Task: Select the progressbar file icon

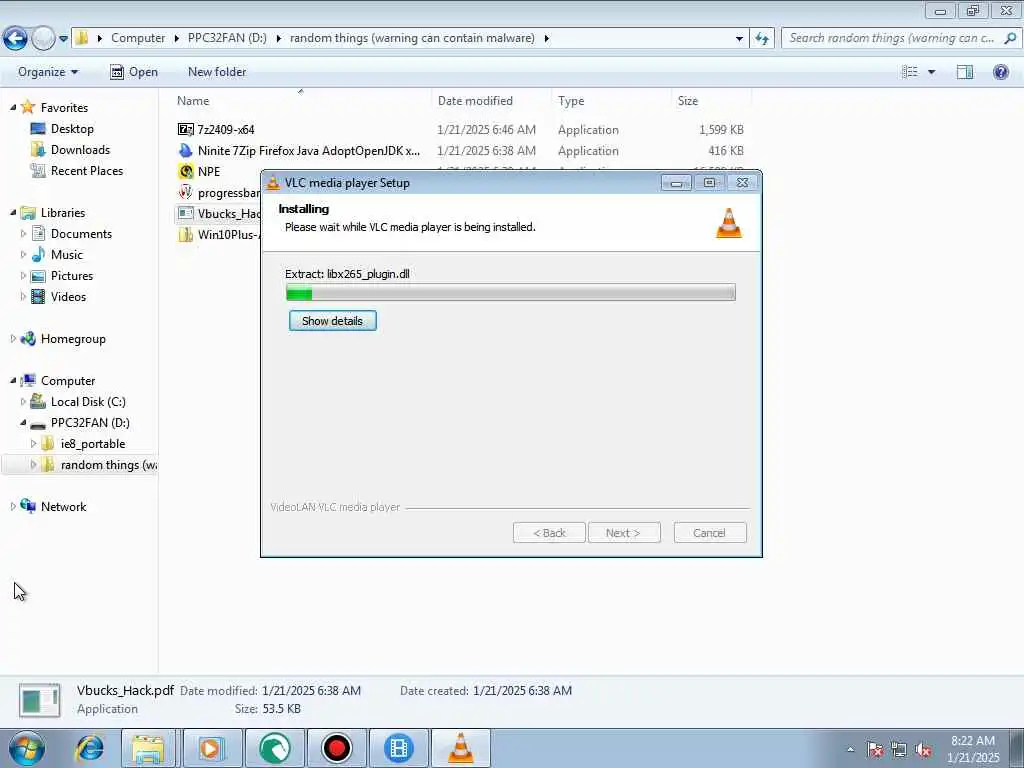Action: coord(185,193)
